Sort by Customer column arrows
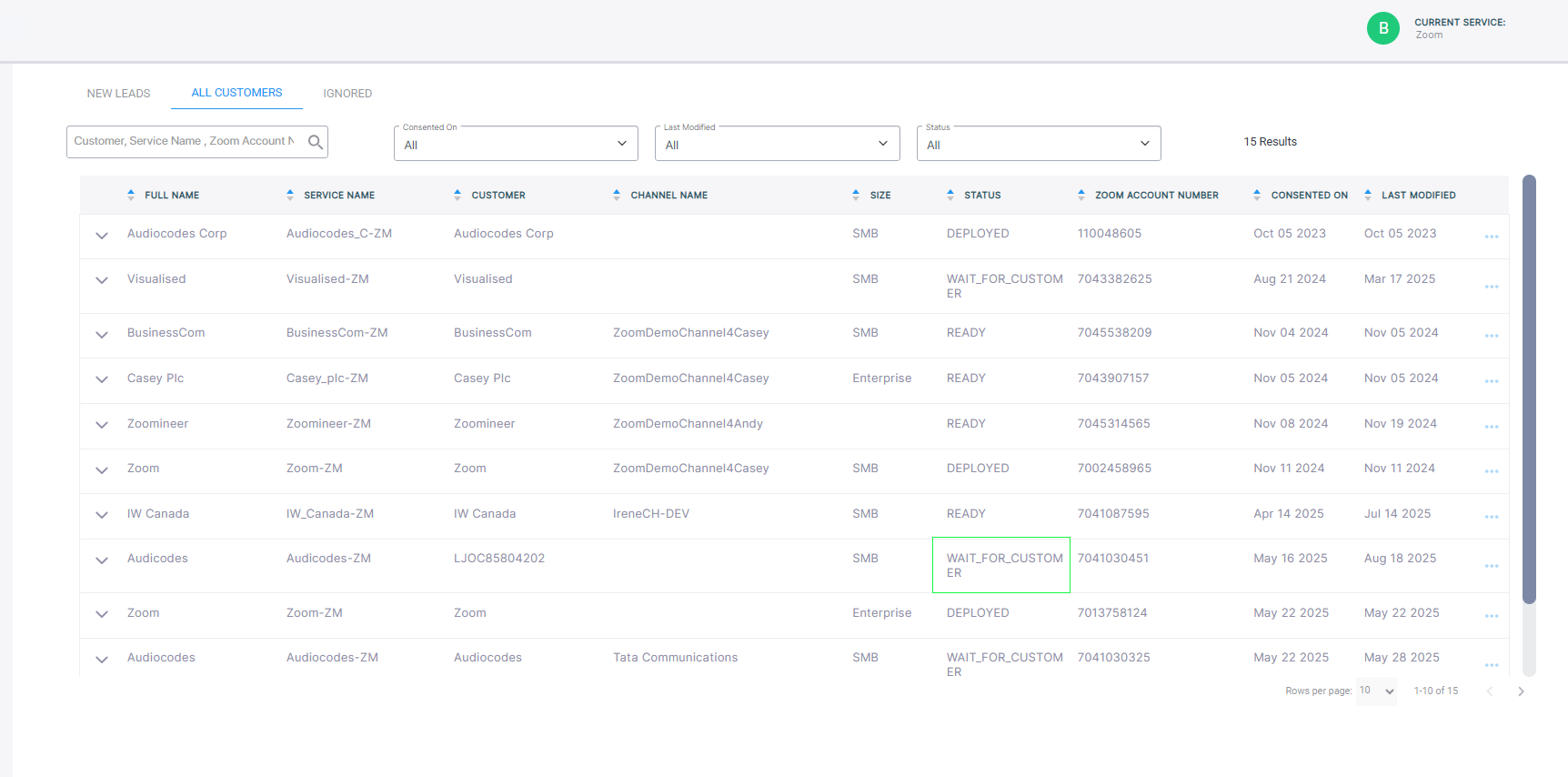The height and width of the screenshot is (777, 1568). pyautogui.click(x=457, y=195)
